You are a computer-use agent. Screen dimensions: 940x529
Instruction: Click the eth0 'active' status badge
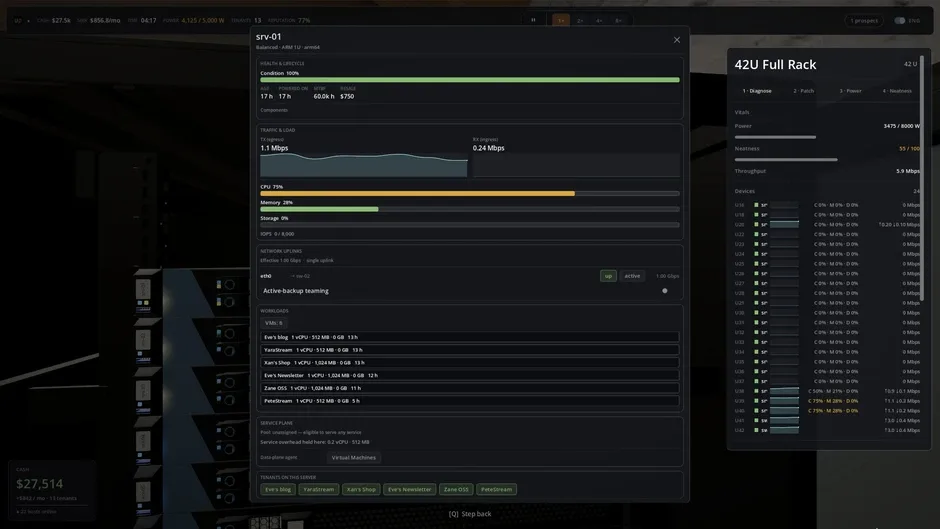click(x=632, y=276)
